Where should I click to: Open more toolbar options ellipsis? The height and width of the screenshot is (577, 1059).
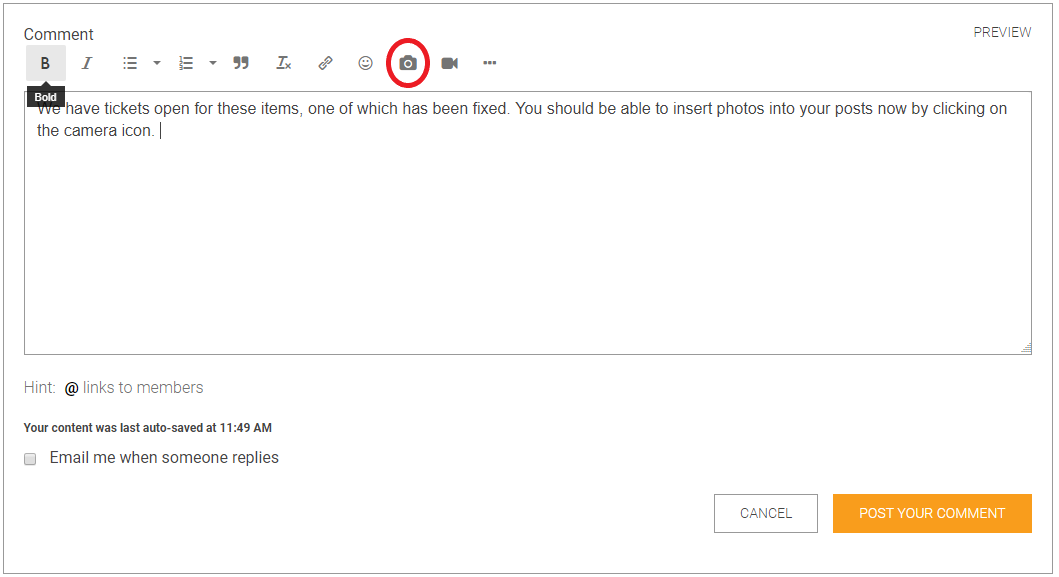pyautogui.click(x=490, y=63)
